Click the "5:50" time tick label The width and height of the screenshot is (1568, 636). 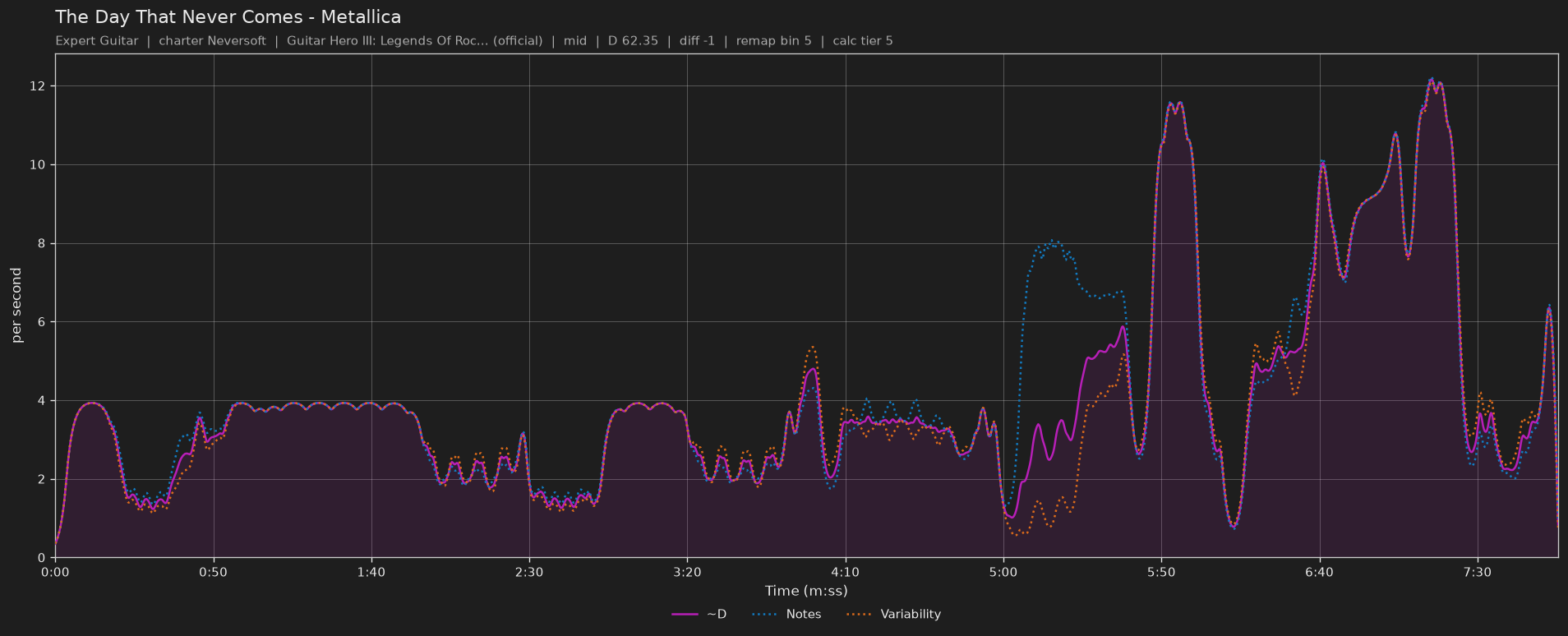tap(1161, 572)
